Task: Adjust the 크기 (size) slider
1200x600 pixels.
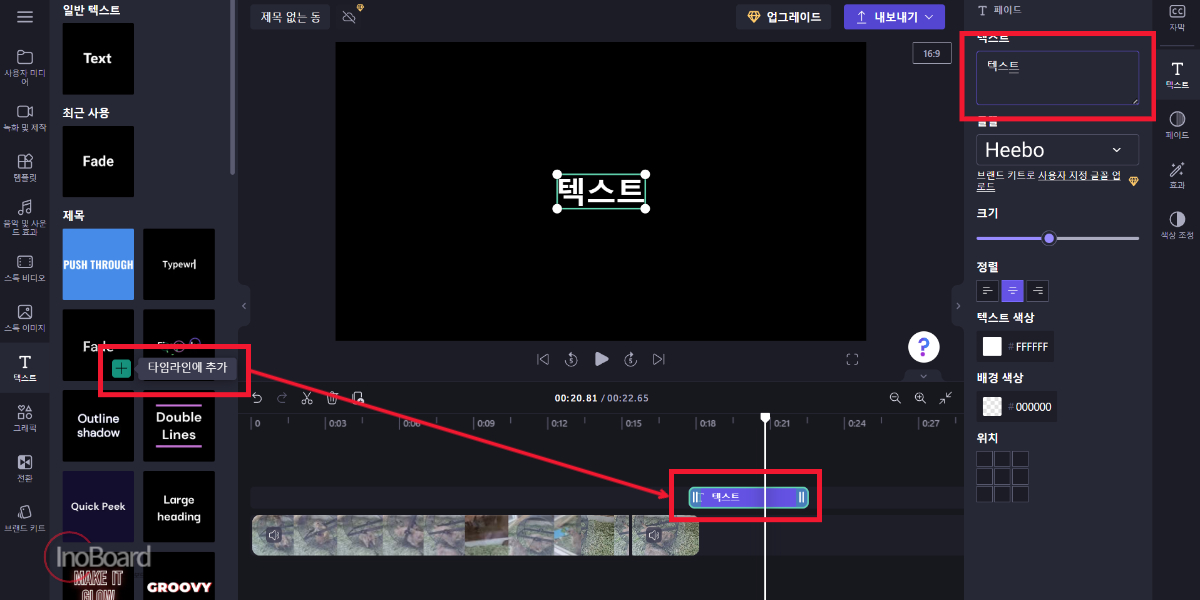Action: click(1057, 238)
